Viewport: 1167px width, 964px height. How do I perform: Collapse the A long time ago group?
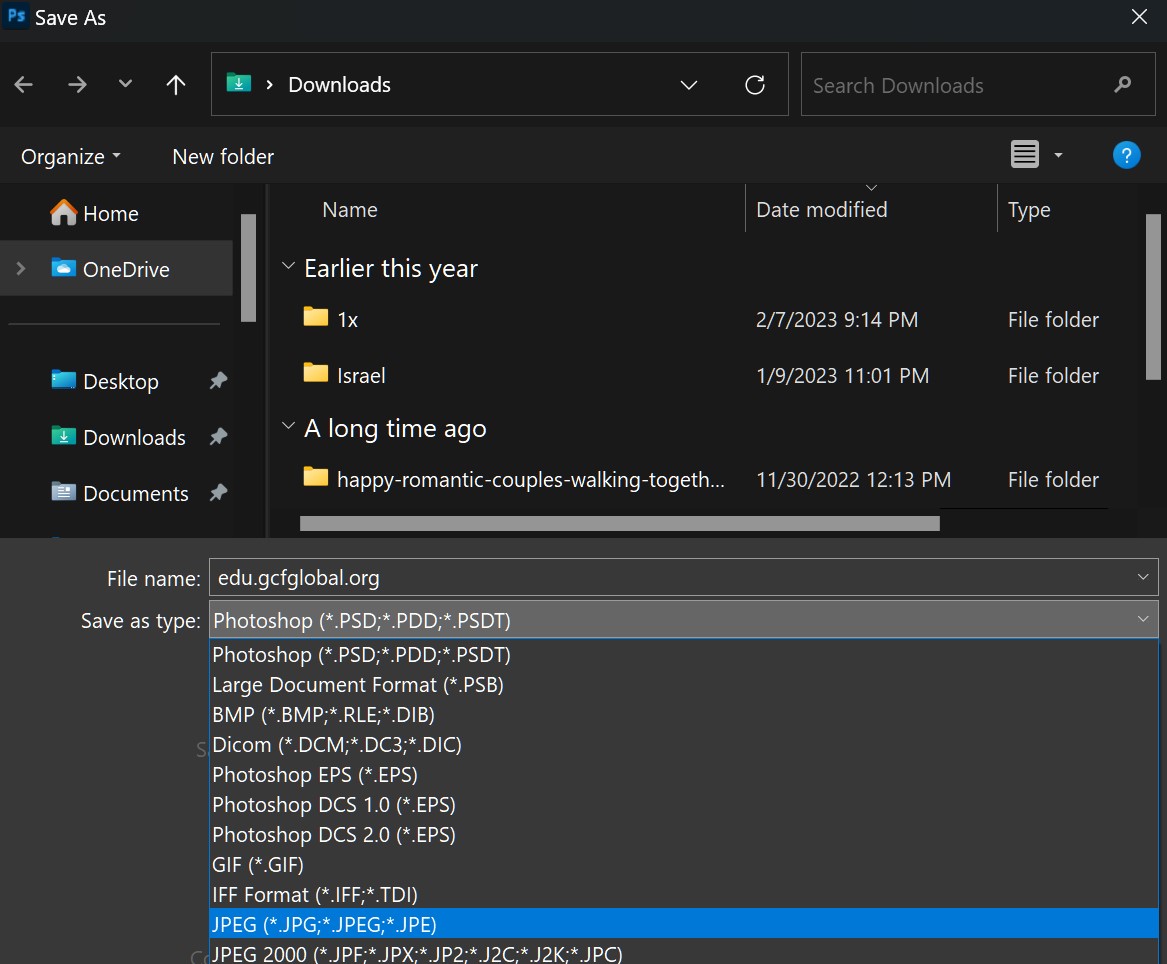tap(288, 427)
